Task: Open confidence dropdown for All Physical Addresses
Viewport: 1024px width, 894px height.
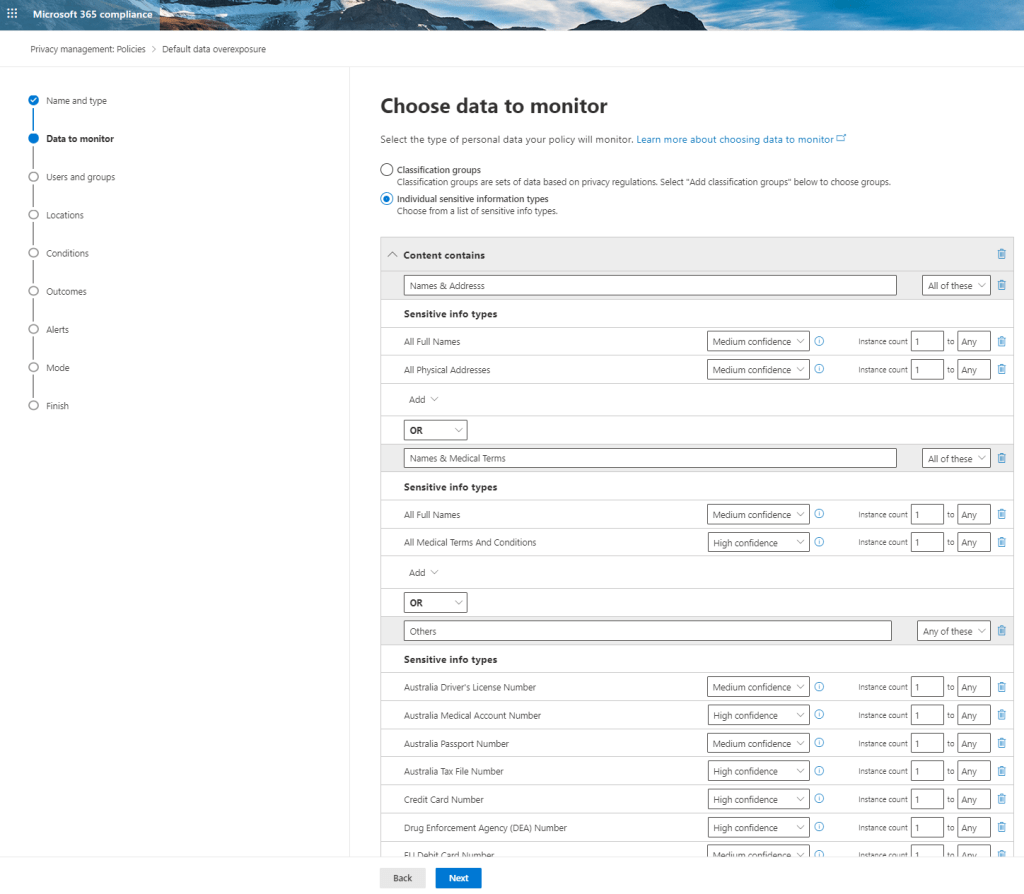Action: click(x=758, y=370)
